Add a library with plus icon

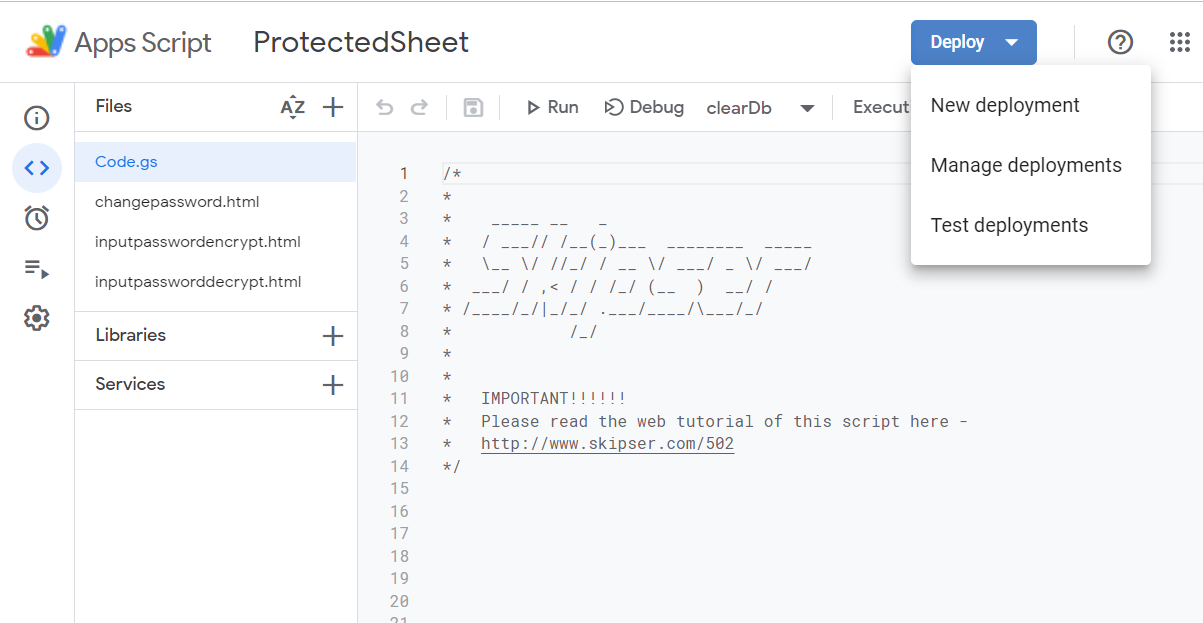pos(333,336)
